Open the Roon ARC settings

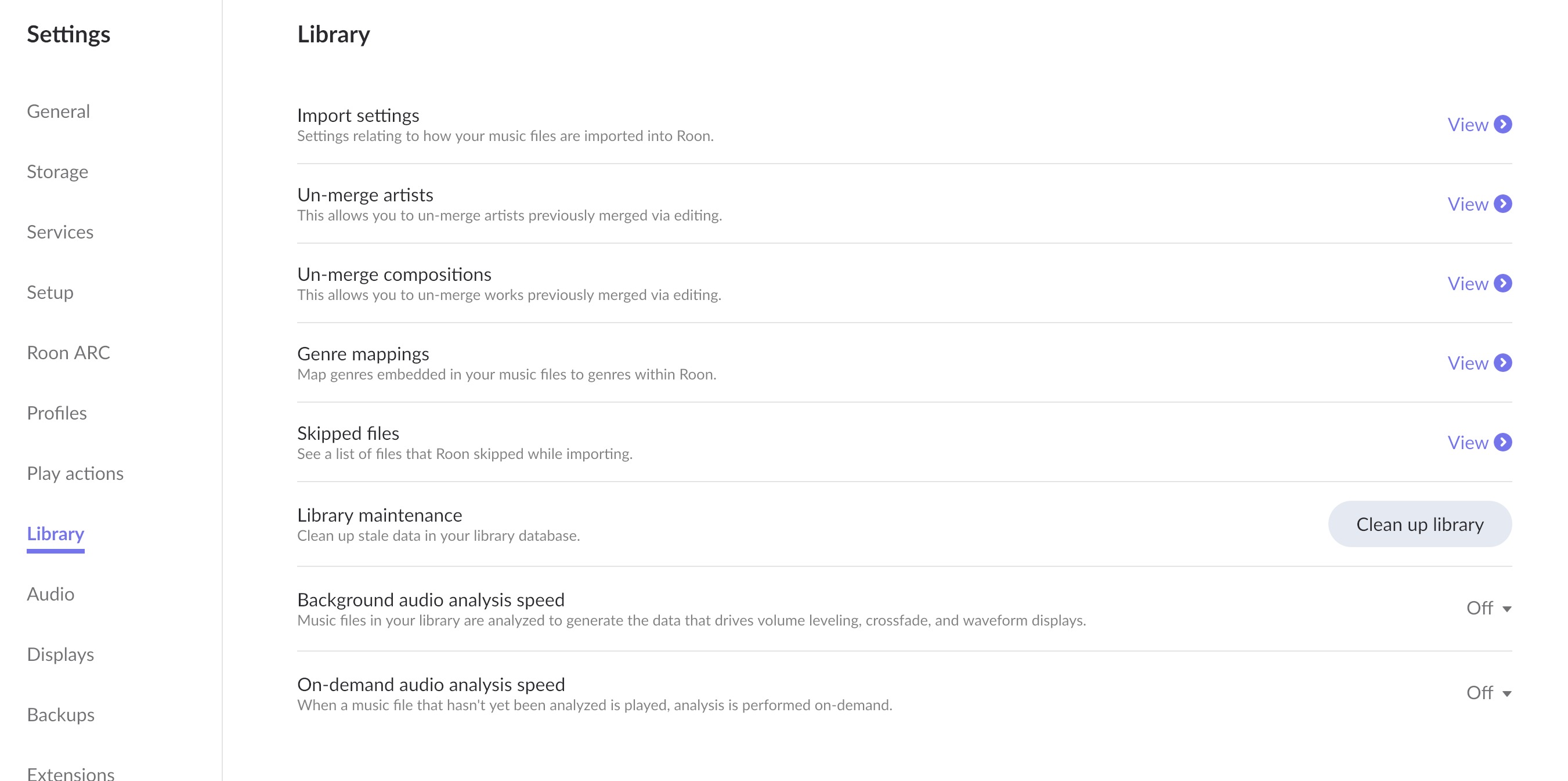pyautogui.click(x=68, y=352)
